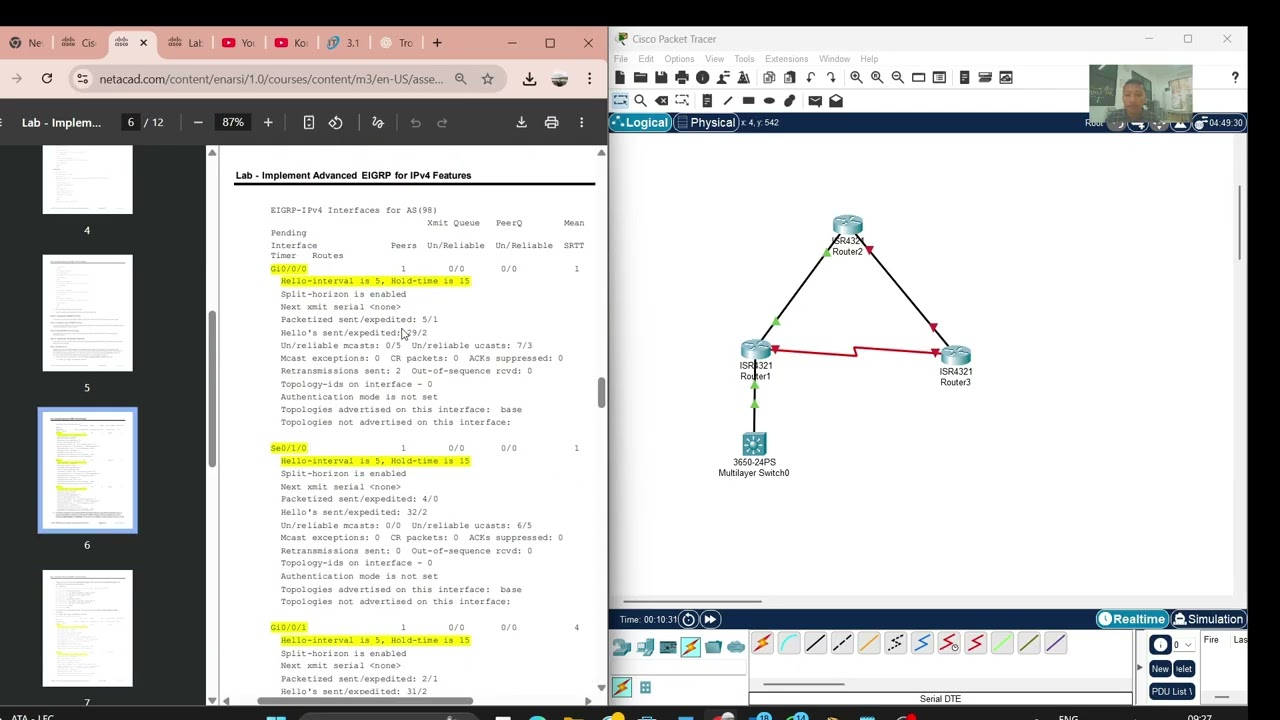The width and height of the screenshot is (1280, 720).
Task: Select the Connections category lightning icon
Action: (x=690, y=647)
